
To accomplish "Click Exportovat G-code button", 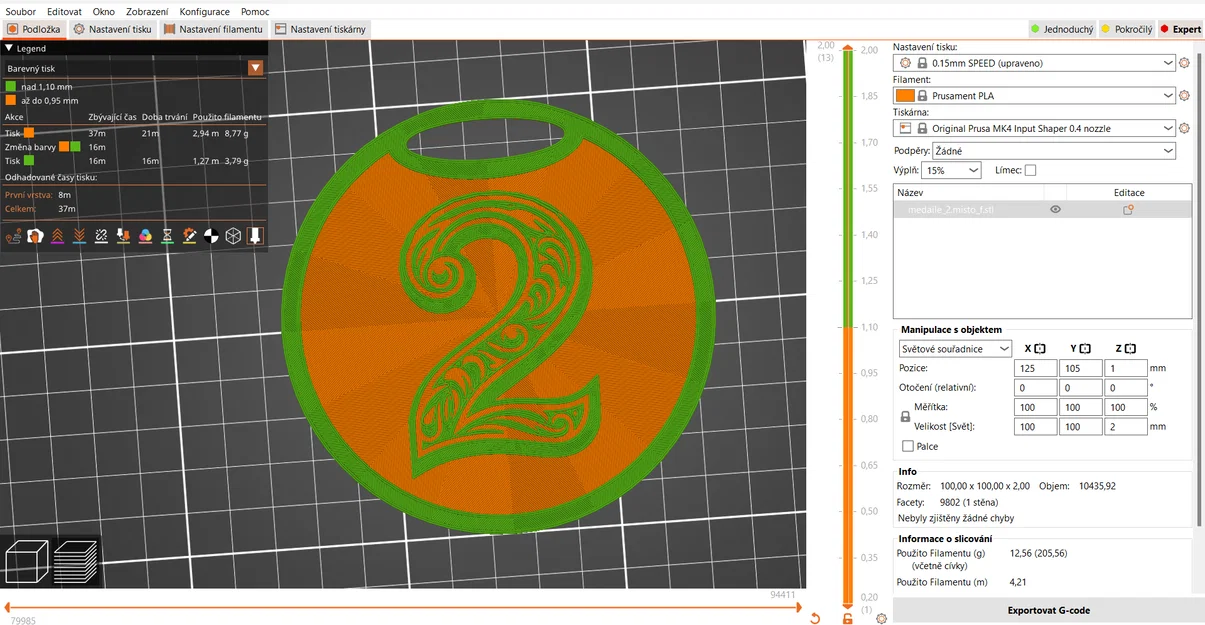I will pyautogui.click(x=1048, y=610).
